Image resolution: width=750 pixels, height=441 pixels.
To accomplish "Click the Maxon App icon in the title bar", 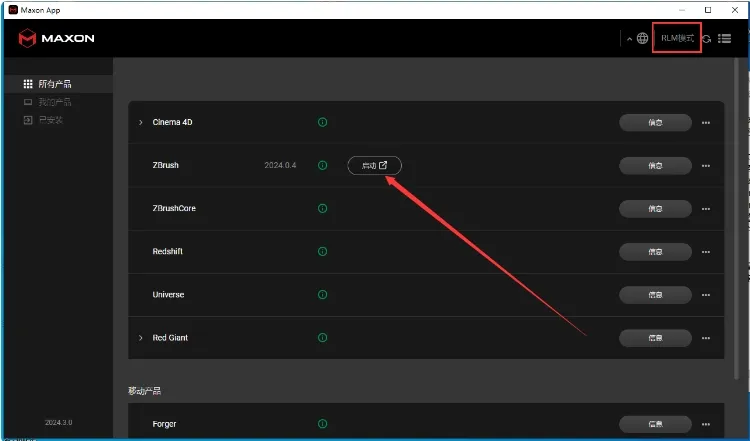I will click(13, 10).
